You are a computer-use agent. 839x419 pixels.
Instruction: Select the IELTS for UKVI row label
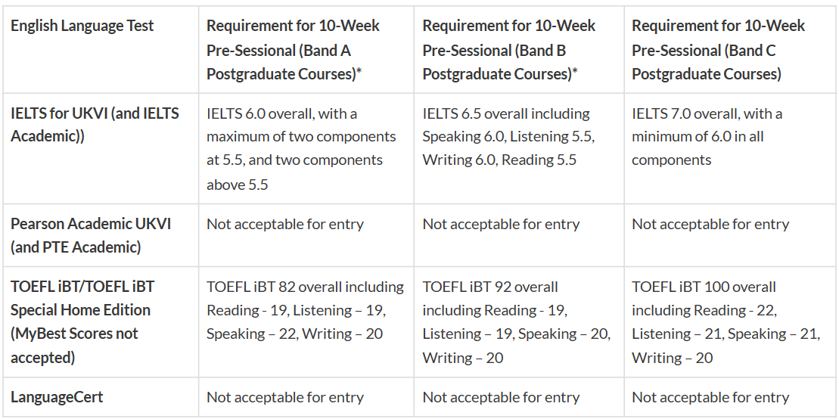pos(95,125)
